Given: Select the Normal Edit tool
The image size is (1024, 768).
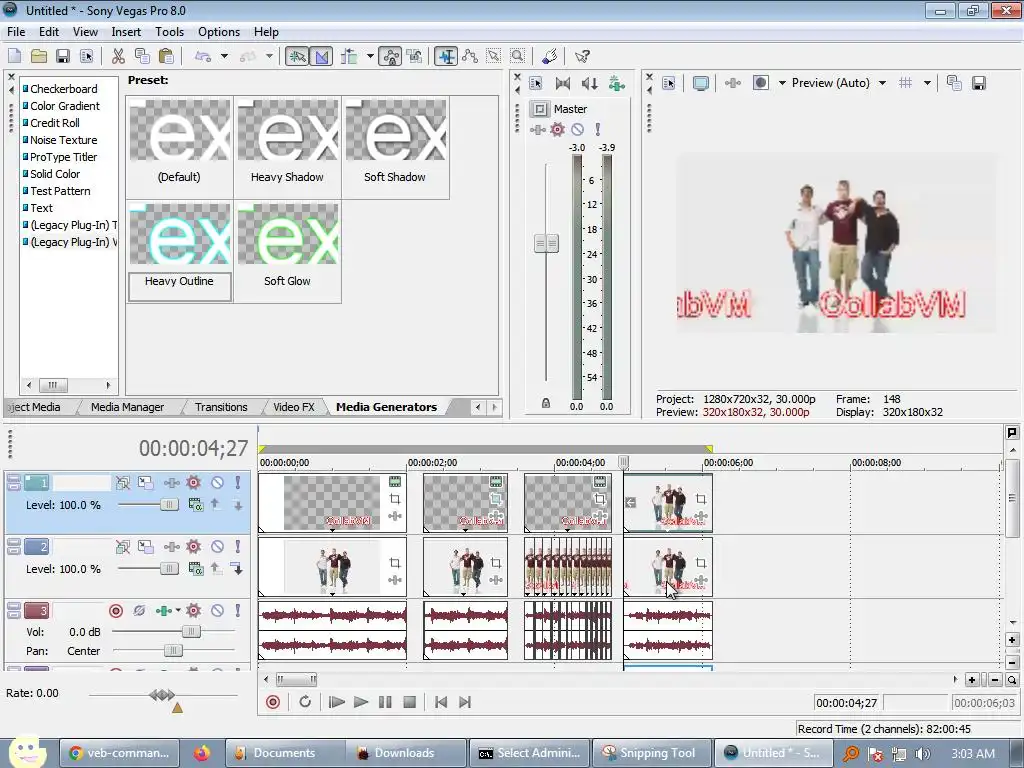Looking at the screenshot, I should (x=446, y=56).
